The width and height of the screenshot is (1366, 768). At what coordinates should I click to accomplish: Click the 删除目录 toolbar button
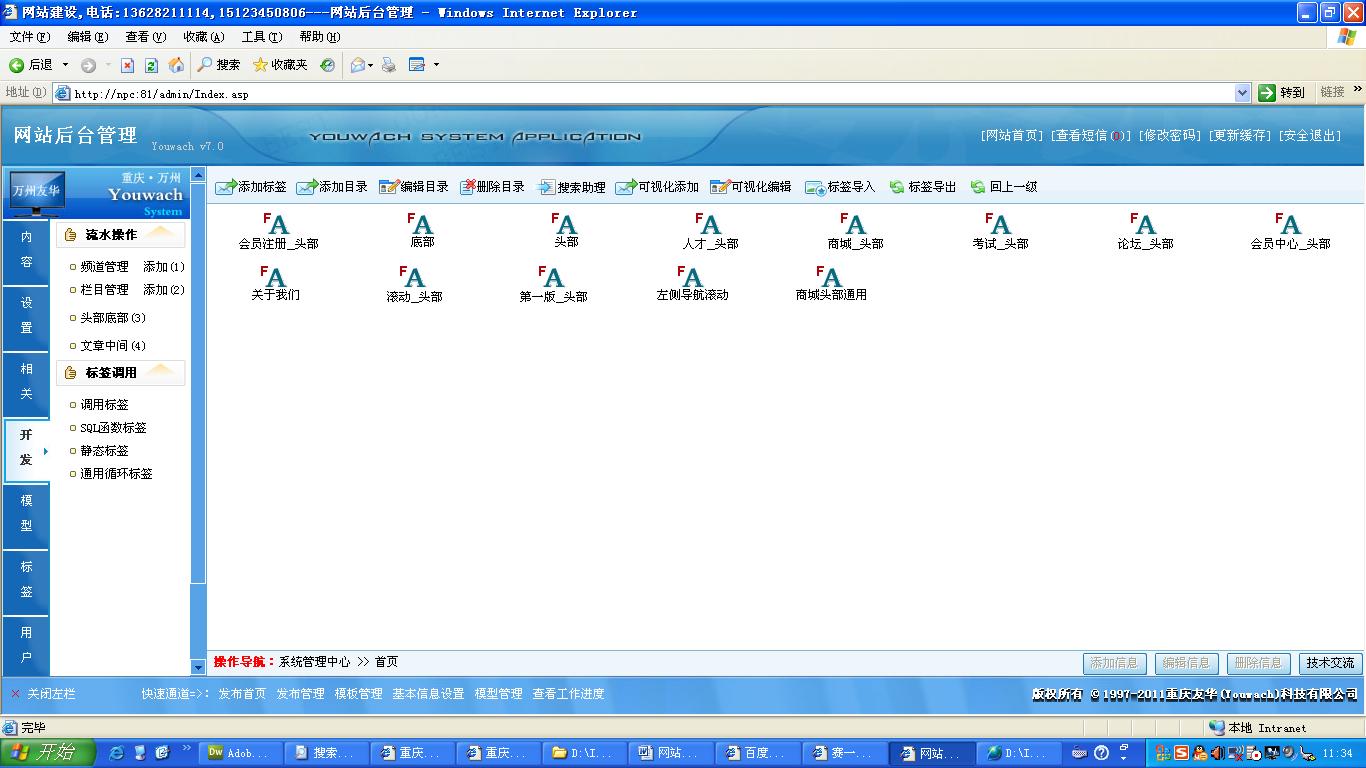point(492,187)
